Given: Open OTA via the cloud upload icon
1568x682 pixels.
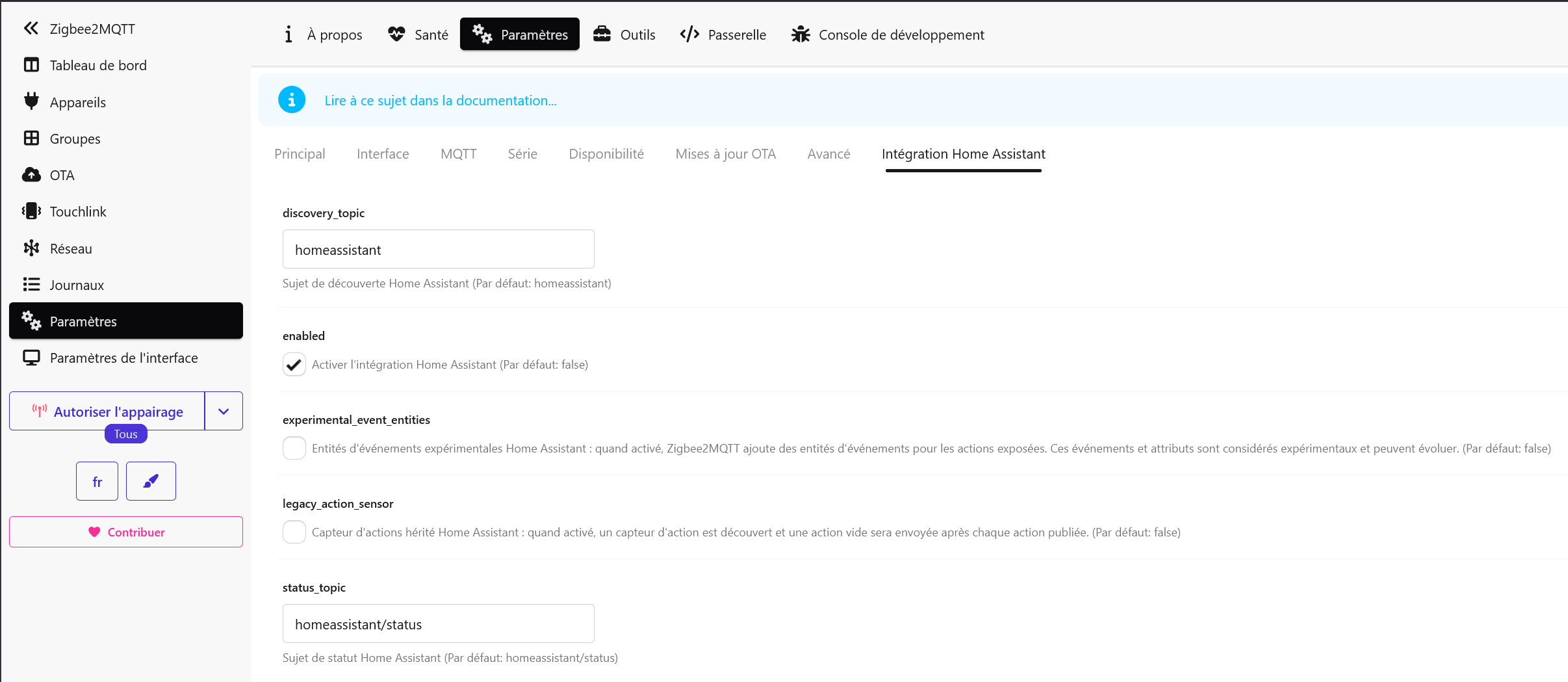Looking at the screenshot, I should [x=31, y=175].
